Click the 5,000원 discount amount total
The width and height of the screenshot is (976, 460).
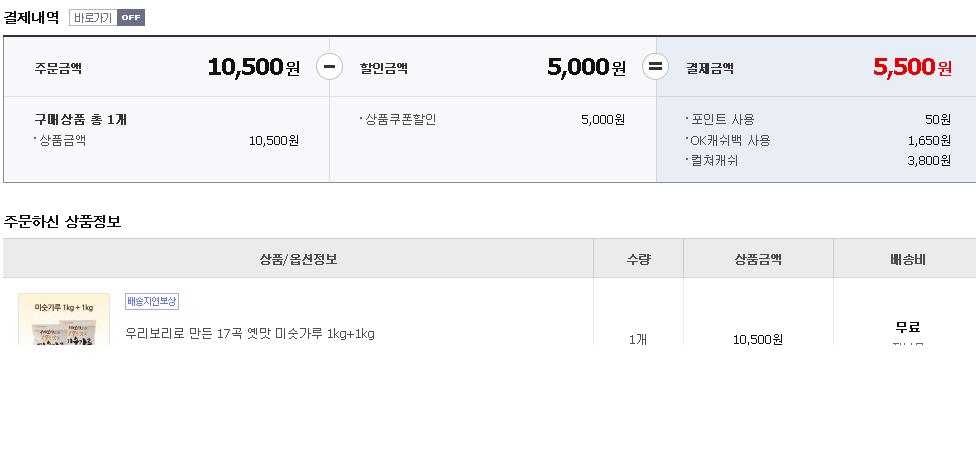point(585,67)
